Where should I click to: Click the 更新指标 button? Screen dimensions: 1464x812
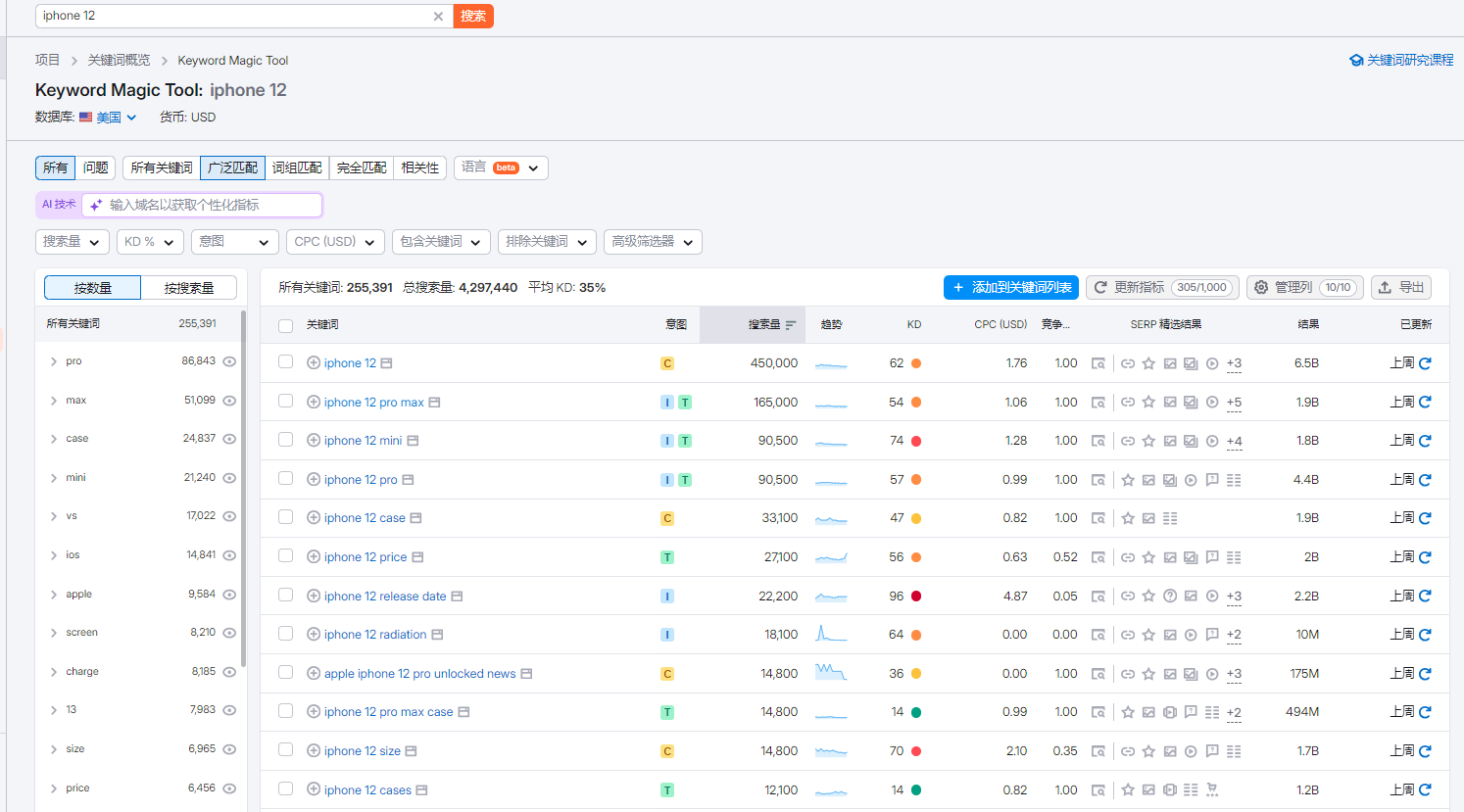[1162, 288]
